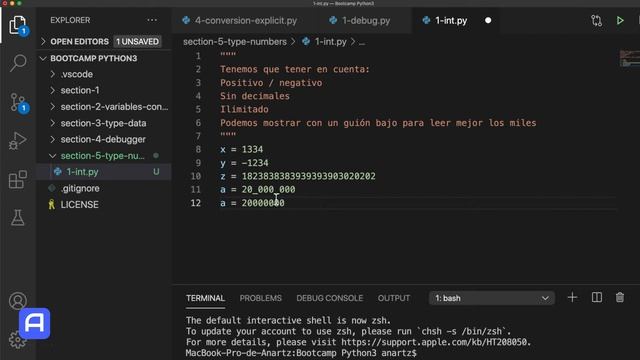640x360 pixels.
Task: Select the TERMINAL panel tab
Action: click(205, 298)
